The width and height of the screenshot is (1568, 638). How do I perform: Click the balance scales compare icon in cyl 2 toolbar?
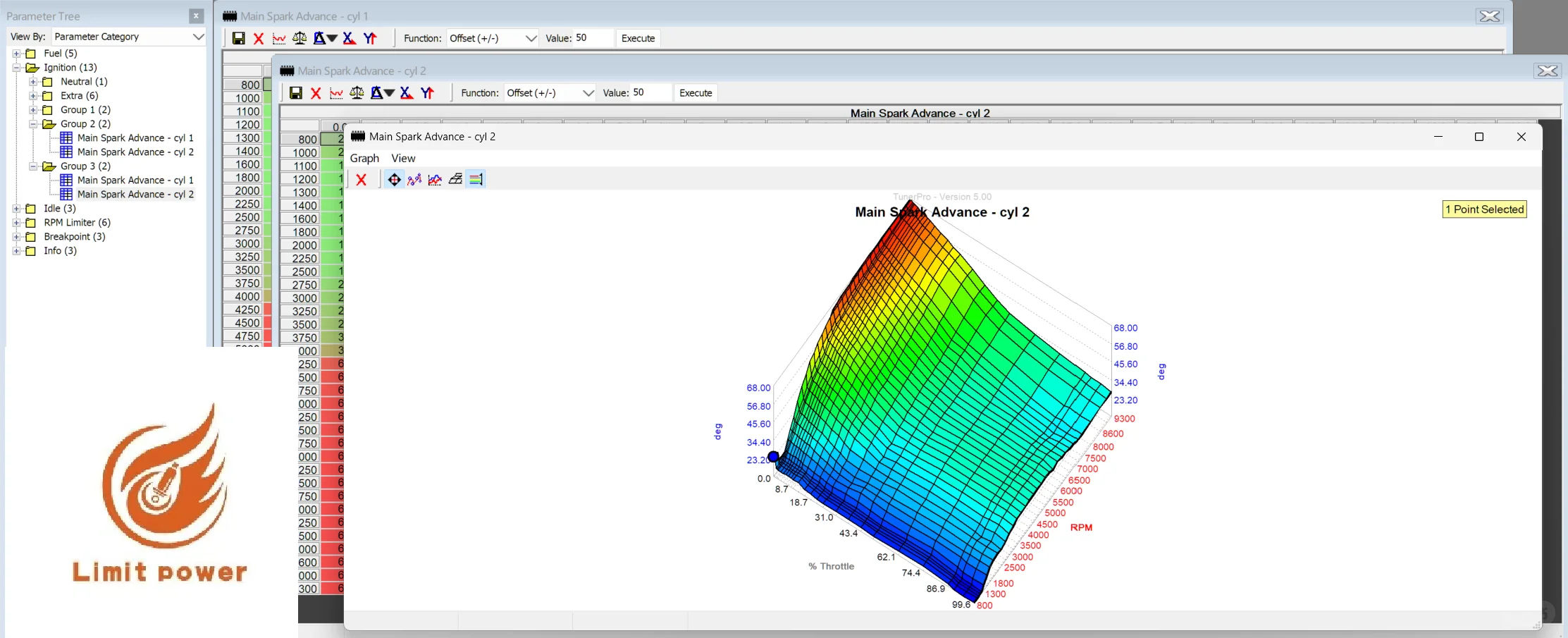pos(357,93)
